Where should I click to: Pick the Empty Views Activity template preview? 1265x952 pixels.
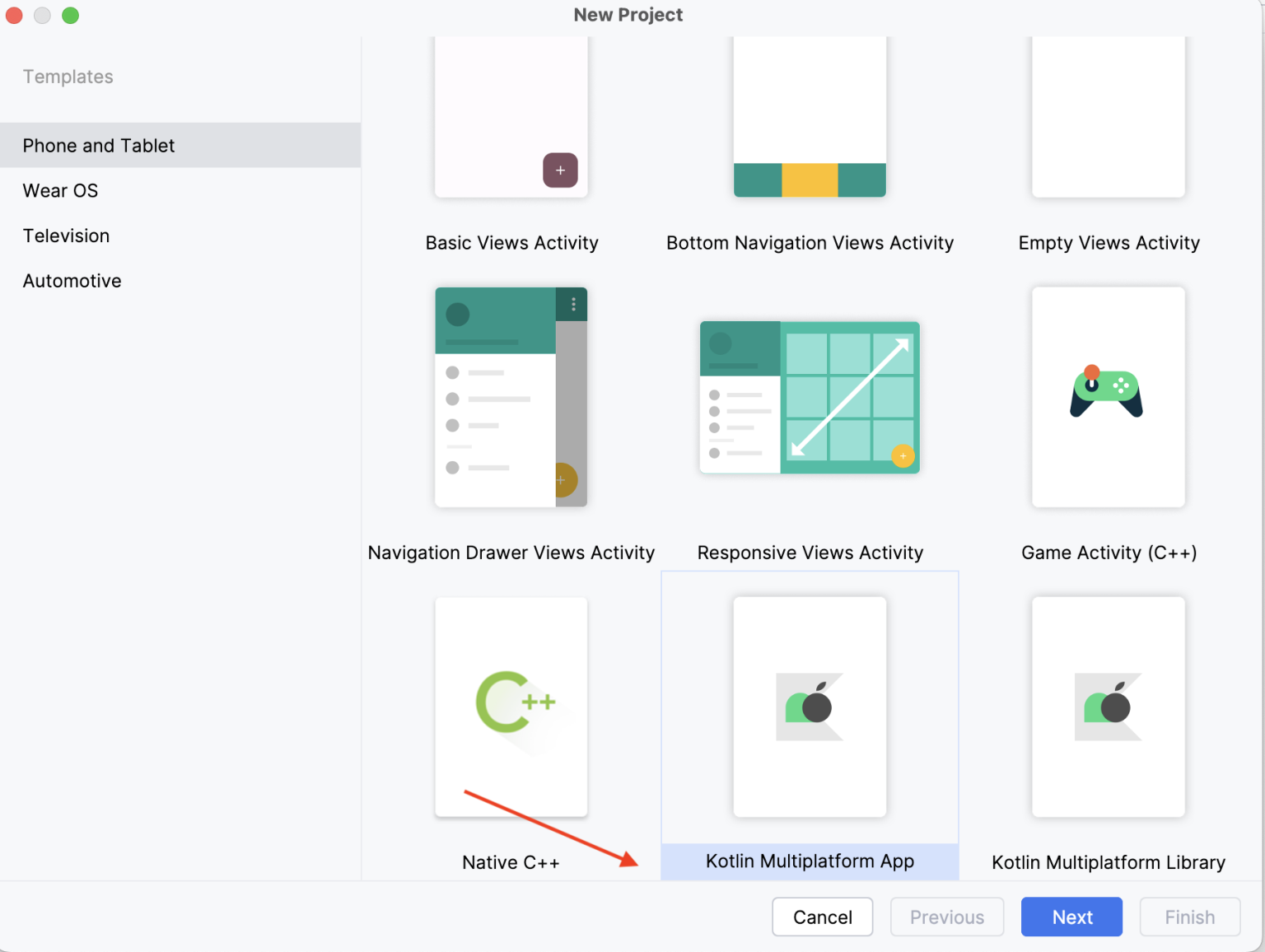(1108, 115)
